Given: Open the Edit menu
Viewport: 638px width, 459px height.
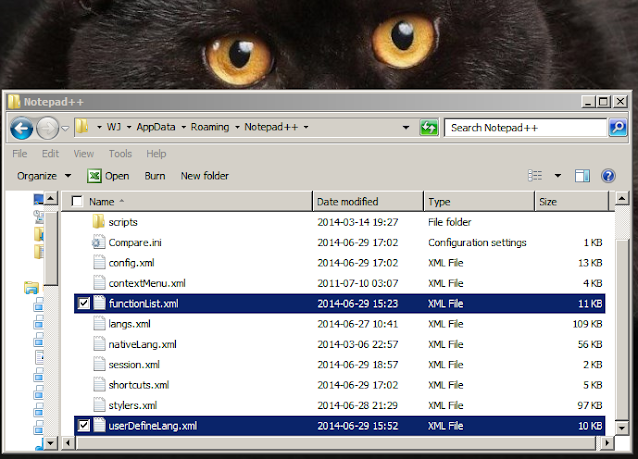Looking at the screenshot, I should (x=50, y=154).
